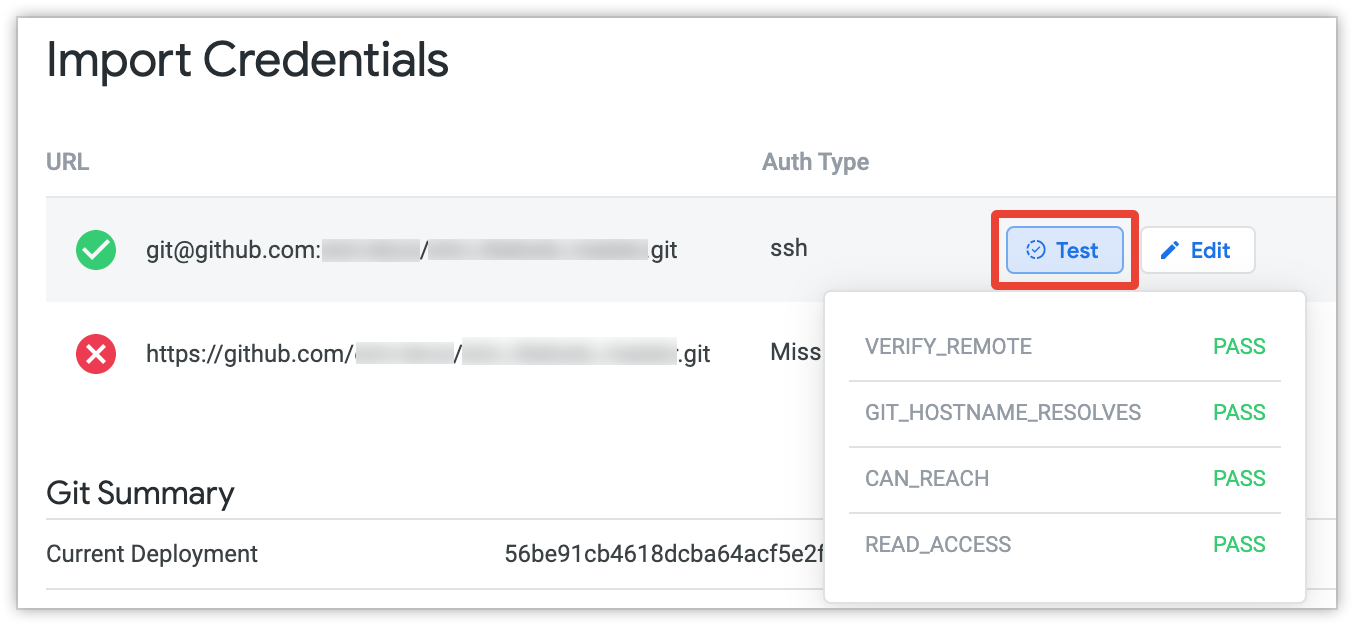Click the current deployment commit hash

[663, 554]
